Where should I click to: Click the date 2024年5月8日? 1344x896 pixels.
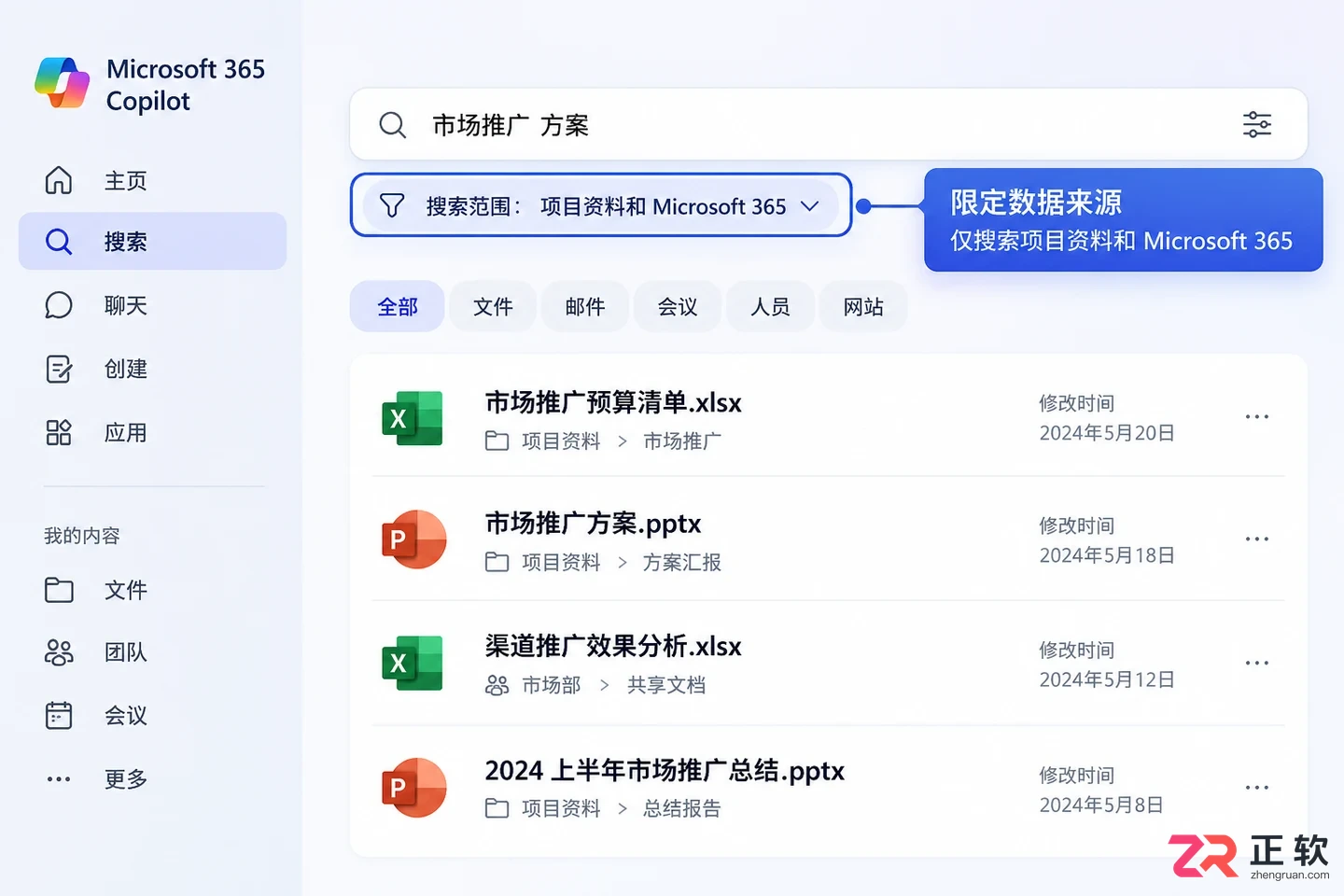point(1101,805)
